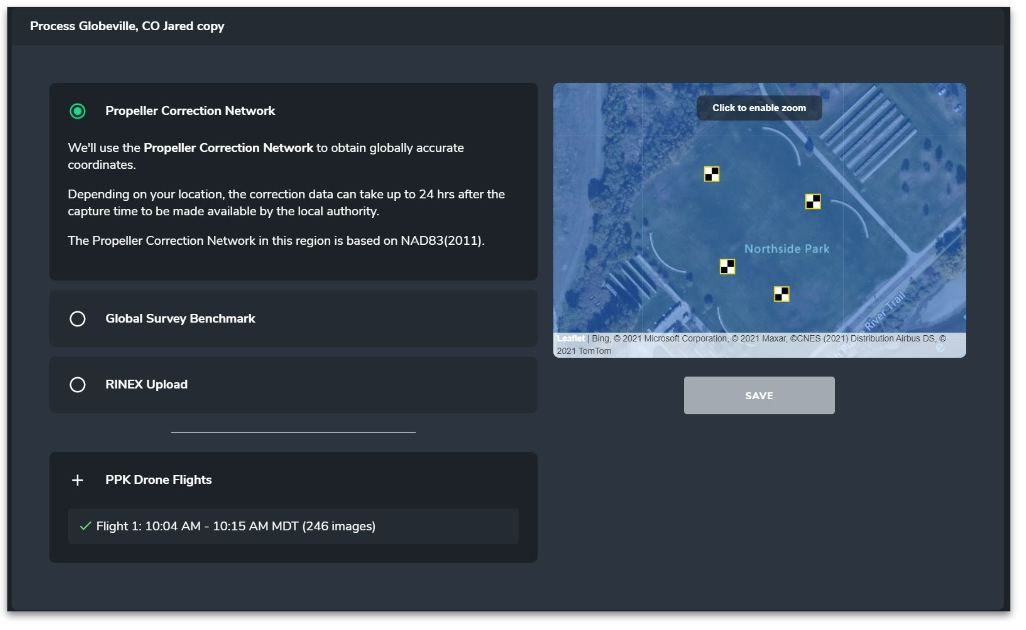Click the plus icon beside PPK Drone Flights
1026x630 pixels.
point(77,480)
